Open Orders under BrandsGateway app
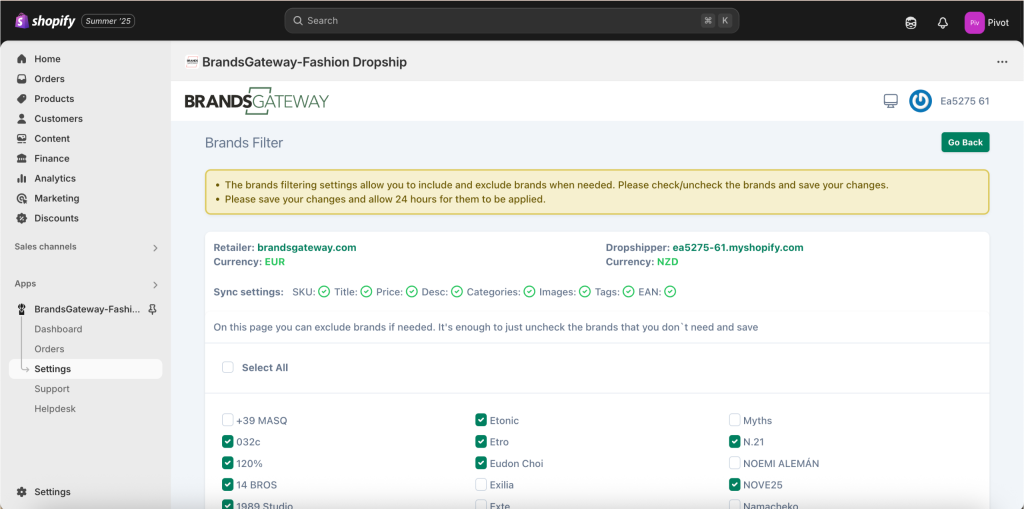The height and width of the screenshot is (509, 1024). pos(49,349)
